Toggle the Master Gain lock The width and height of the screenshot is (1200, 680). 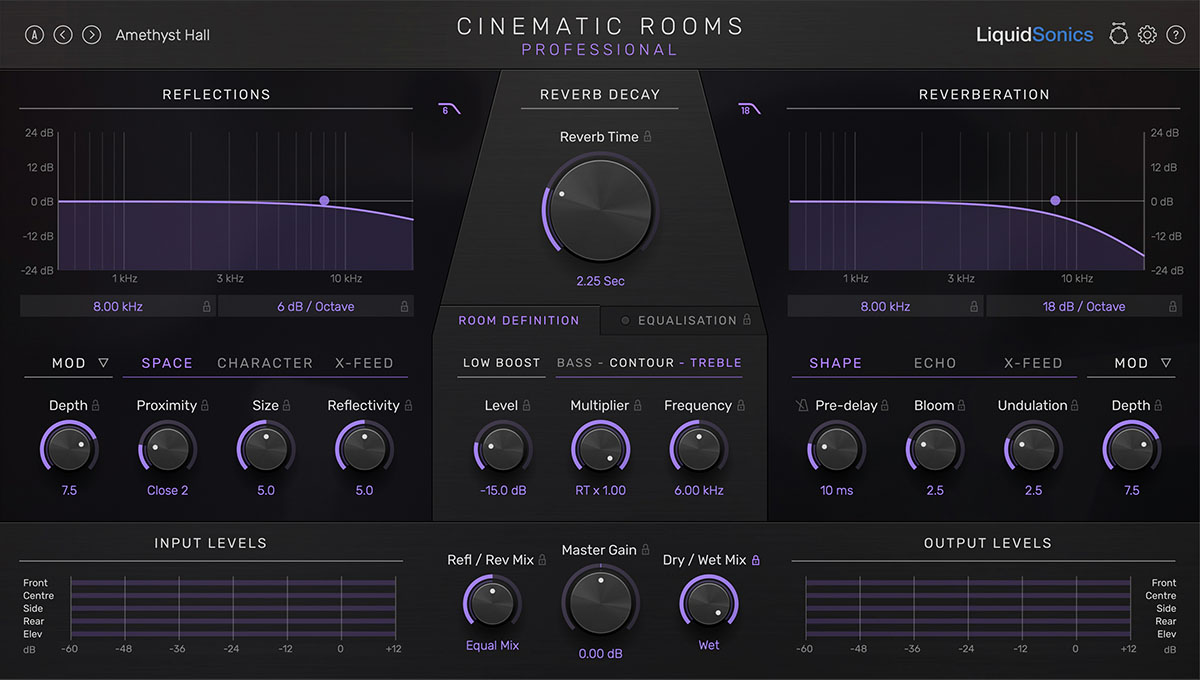[x=646, y=550]
